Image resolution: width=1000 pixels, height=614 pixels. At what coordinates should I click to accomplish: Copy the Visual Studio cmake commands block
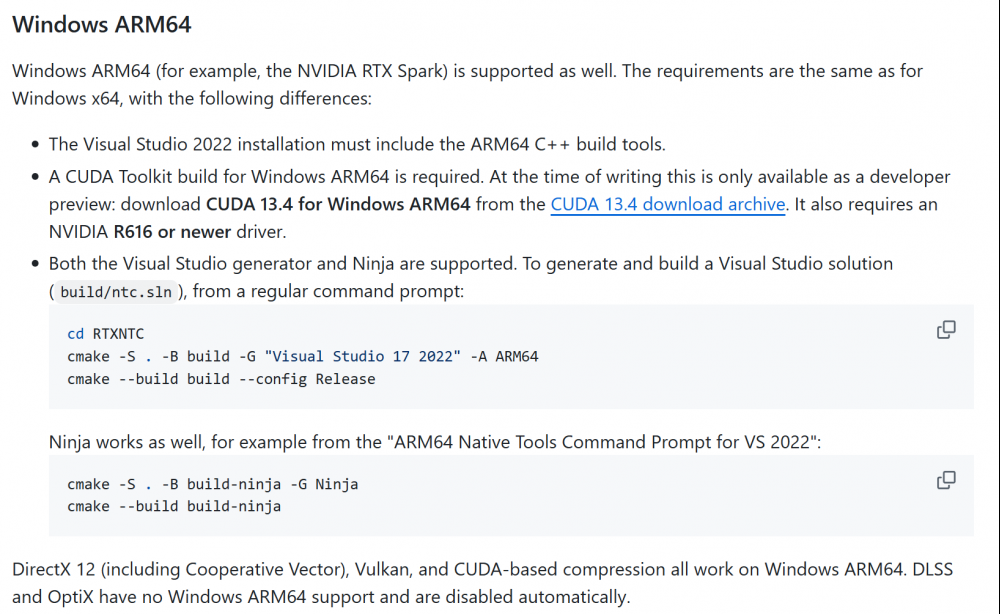pyautogui.click(x=946, y=330)
